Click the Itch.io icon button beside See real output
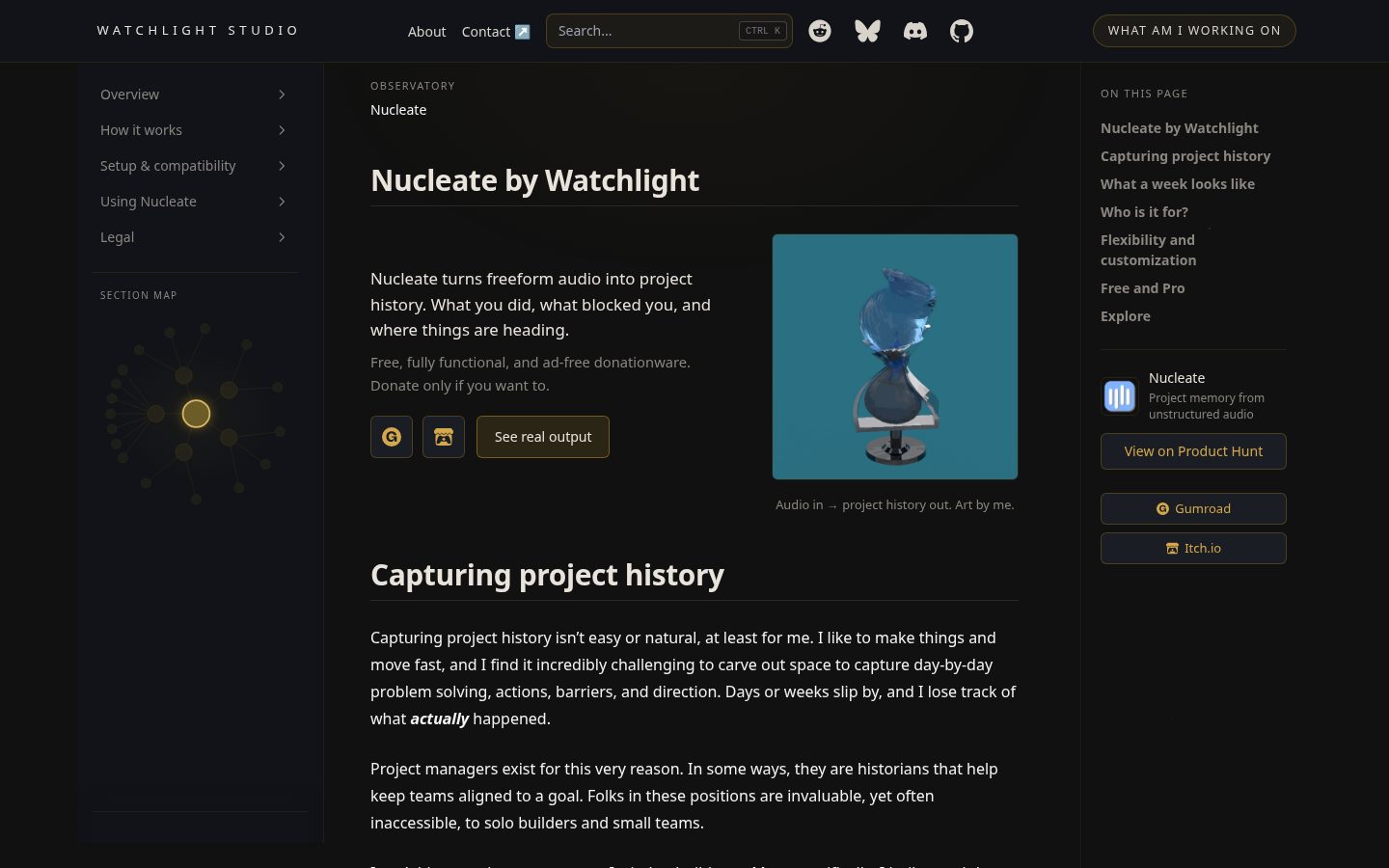Image resolution: width=1389 pixels, height=868 pixels. [444, 437]
